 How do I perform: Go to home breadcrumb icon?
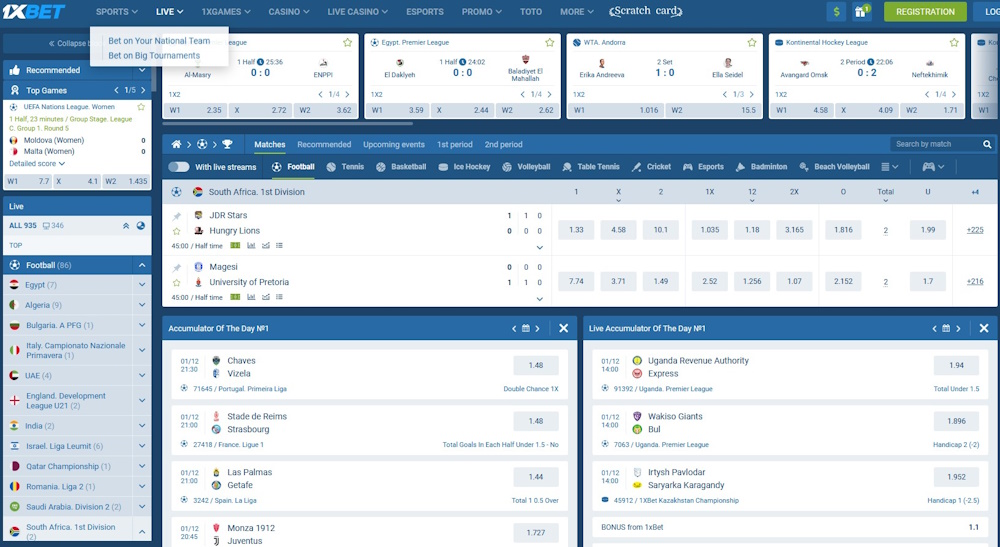[x=176, y=145]
